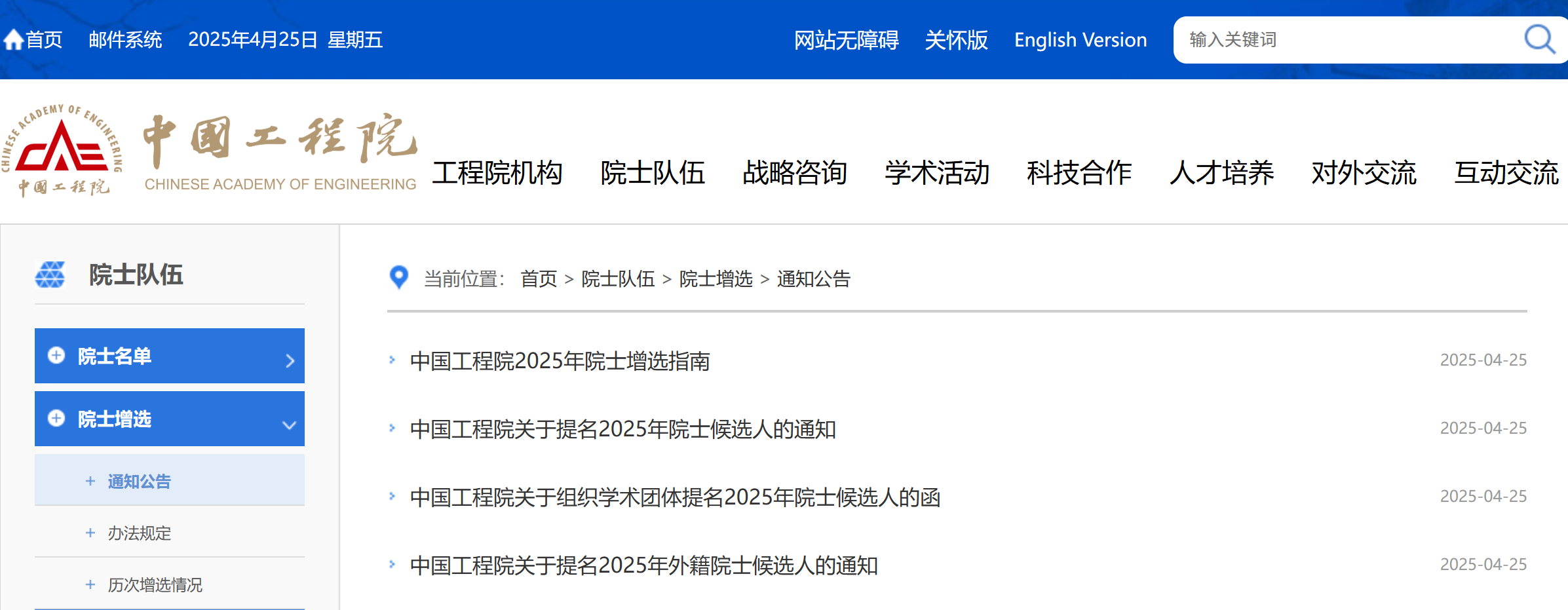Switch to English Version
This screenshot has width=1568, height=610.
pos(1080,40)
